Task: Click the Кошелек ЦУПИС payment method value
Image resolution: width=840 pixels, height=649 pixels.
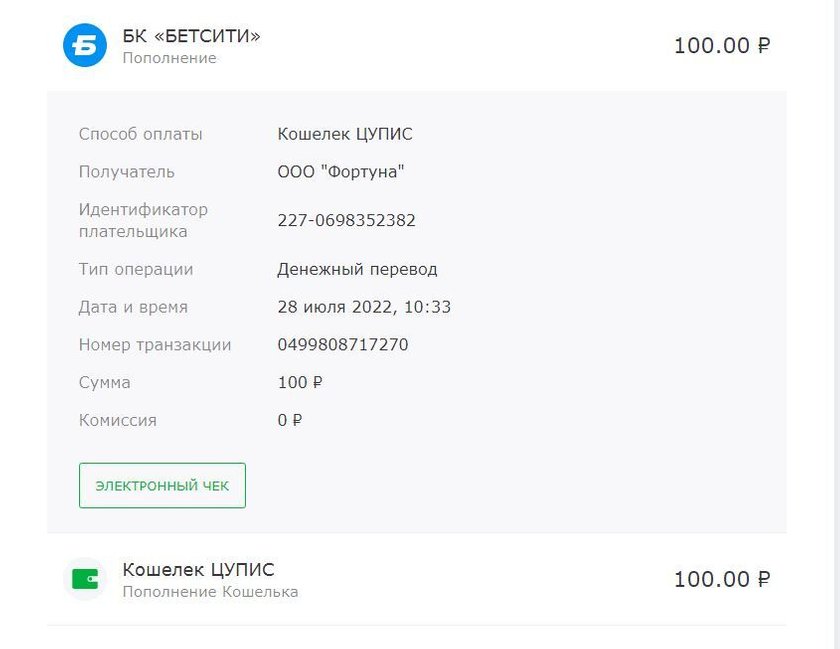Action: pyautogui.click(x=344, y=134)
